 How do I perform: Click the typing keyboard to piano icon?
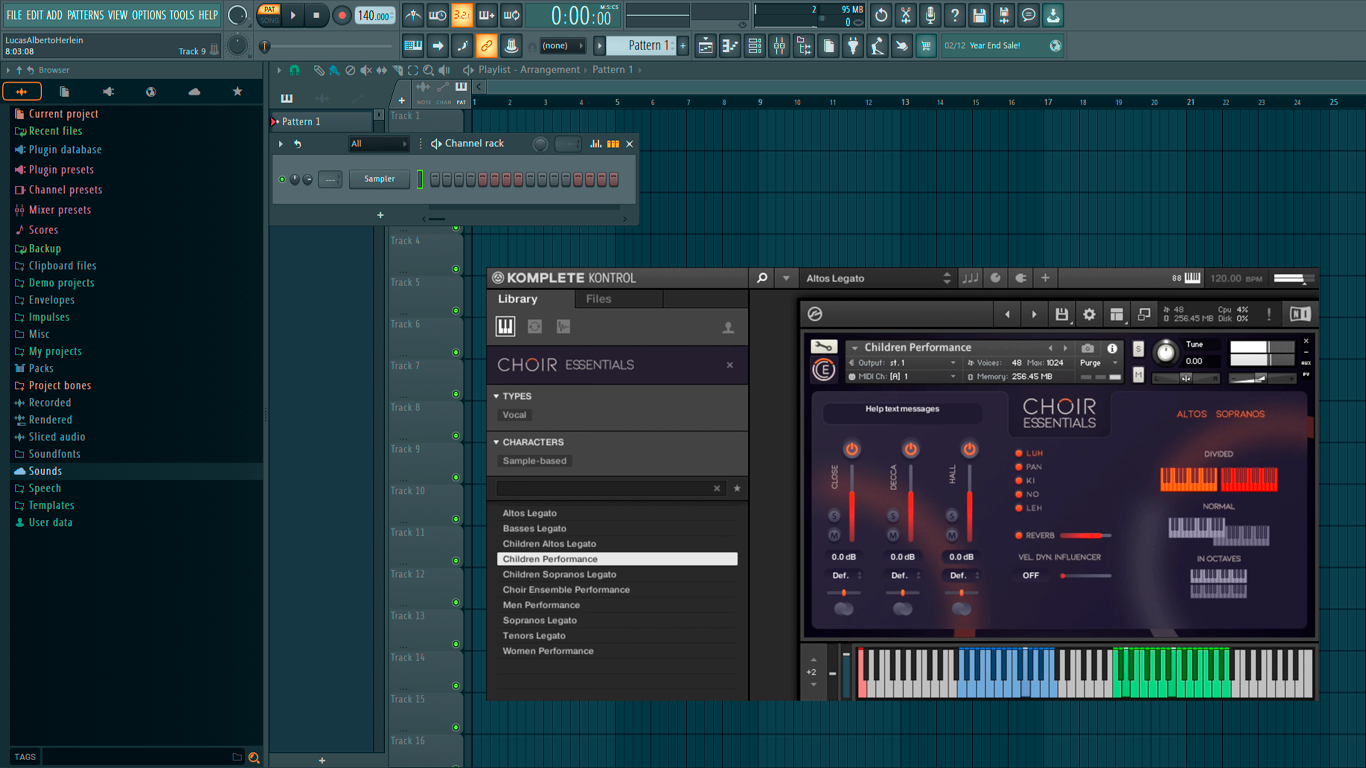(413, 46)
